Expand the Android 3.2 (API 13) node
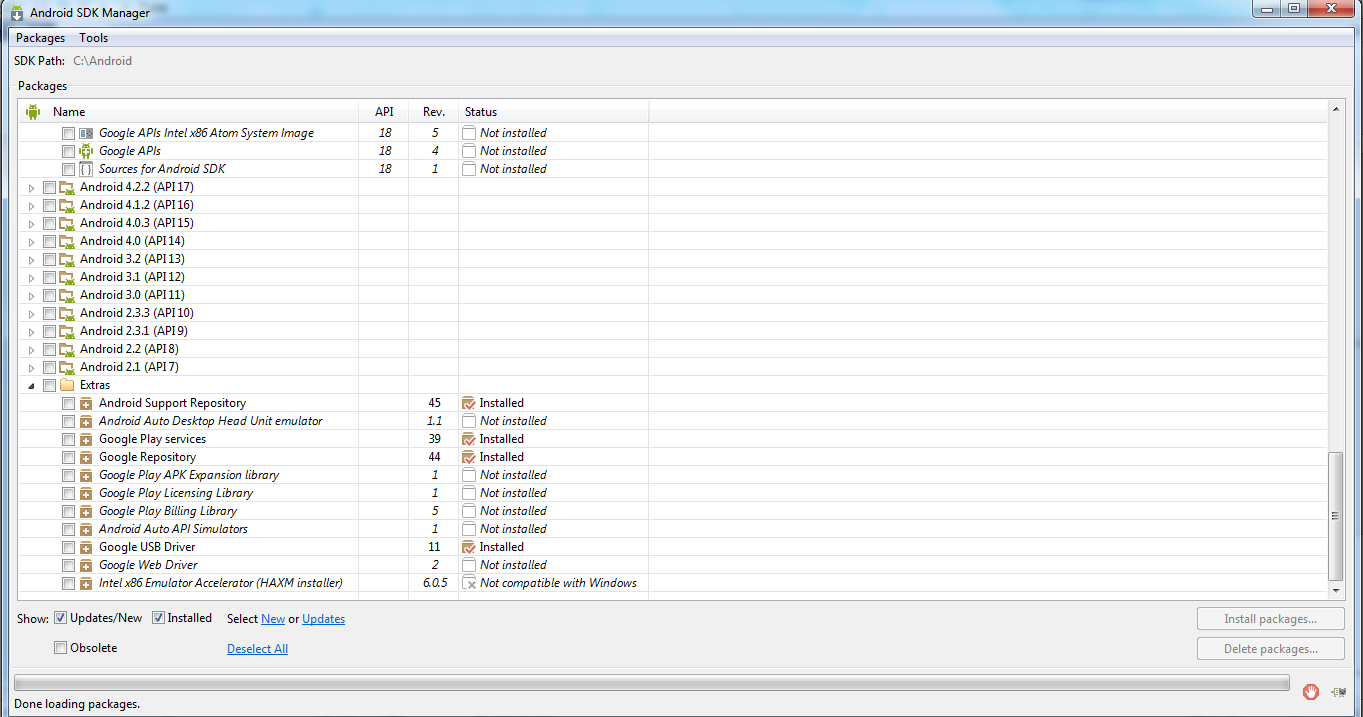The image size is (1363, 717). click(x=32, y=259)
